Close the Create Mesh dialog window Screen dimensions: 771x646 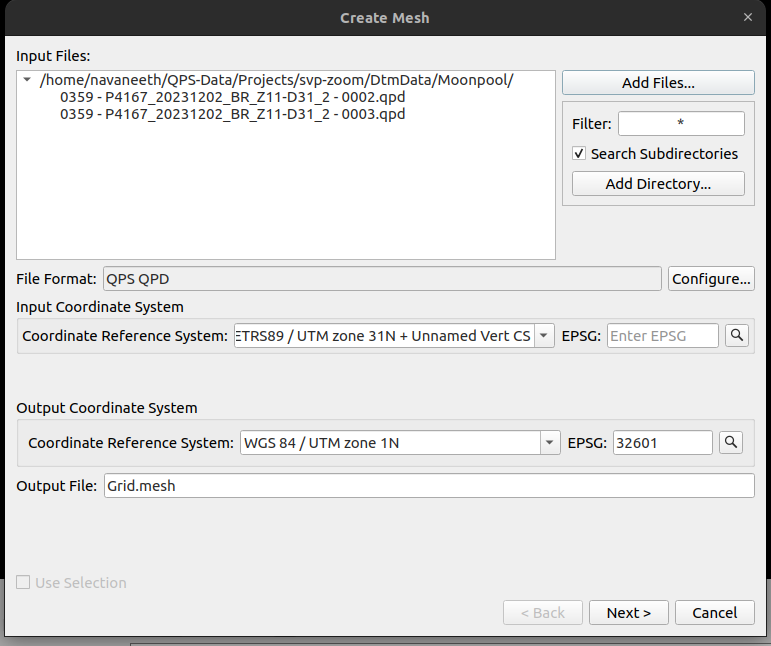(x=748, y=17)
